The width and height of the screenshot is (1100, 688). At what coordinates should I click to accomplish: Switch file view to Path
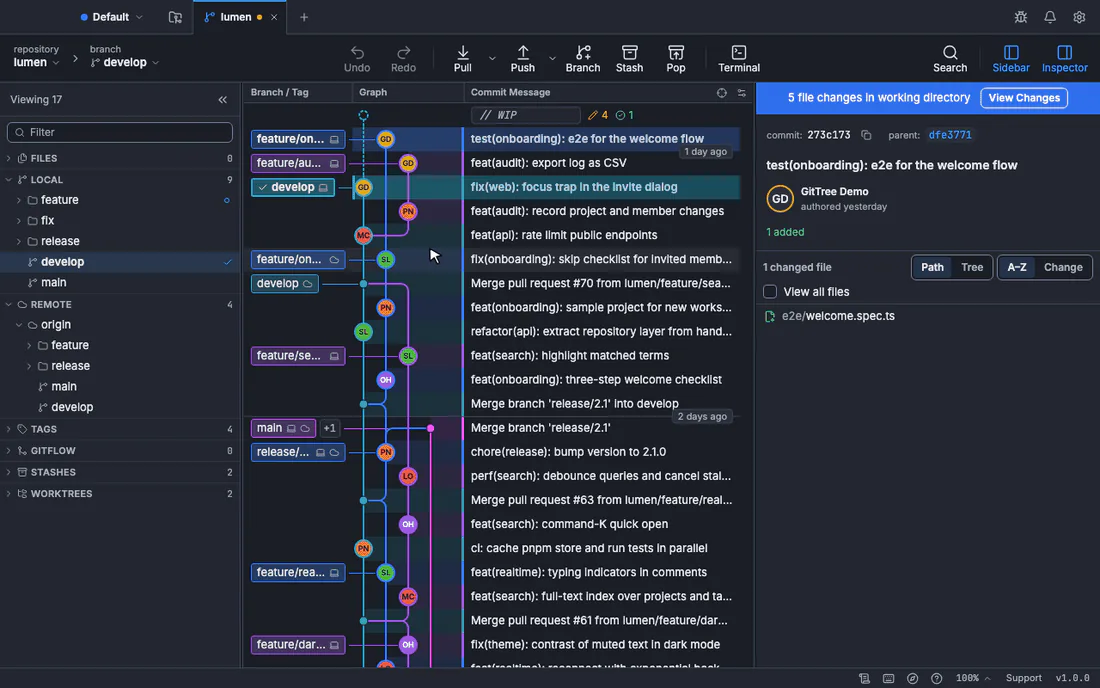tap(932, 267)
